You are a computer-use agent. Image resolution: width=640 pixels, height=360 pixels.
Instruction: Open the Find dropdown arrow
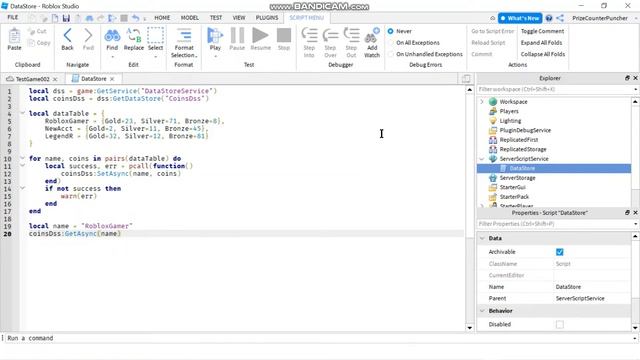tap(112, 56)
